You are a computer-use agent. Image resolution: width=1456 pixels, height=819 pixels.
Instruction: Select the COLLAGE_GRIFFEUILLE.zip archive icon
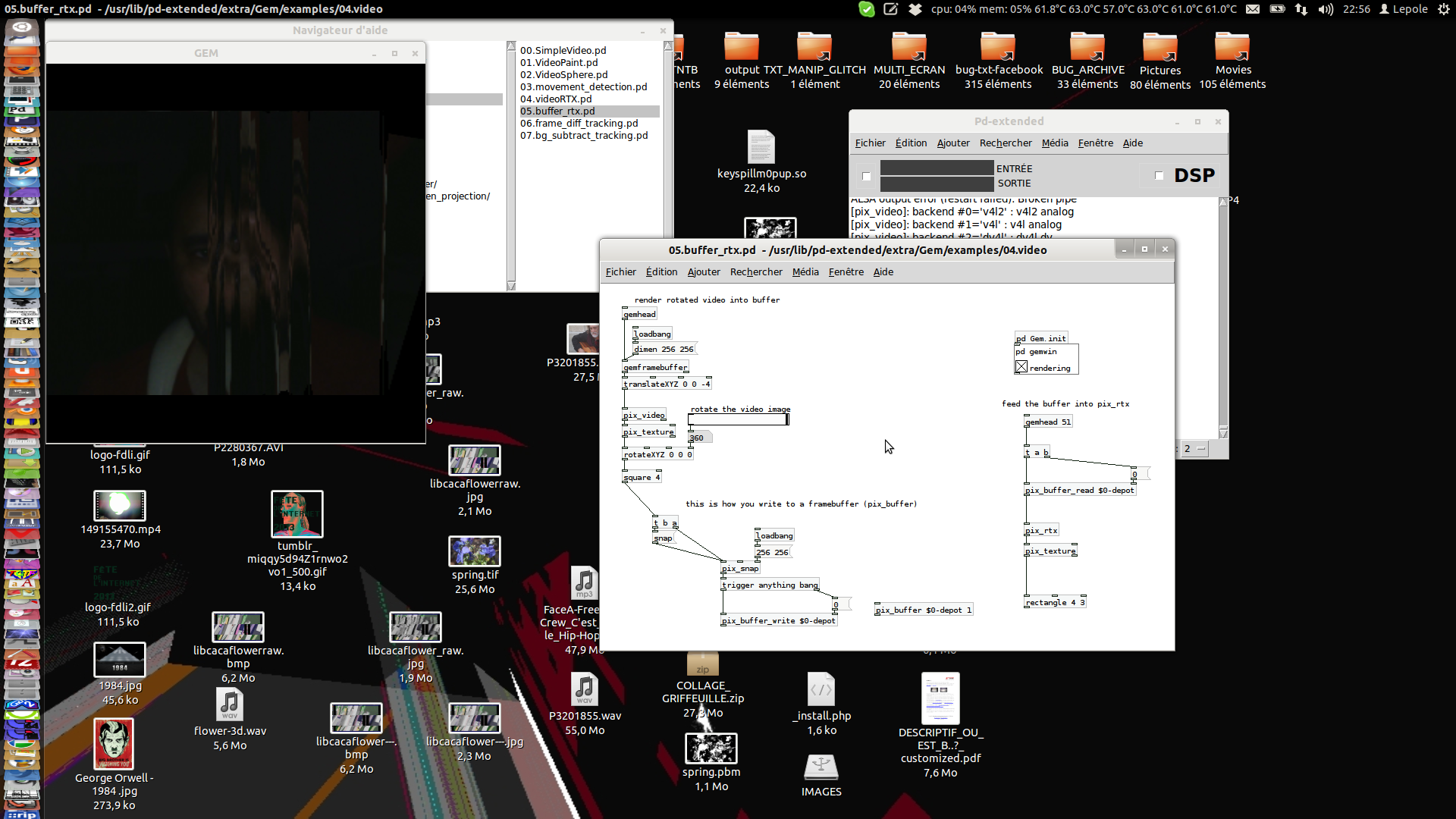coord(702,665)
